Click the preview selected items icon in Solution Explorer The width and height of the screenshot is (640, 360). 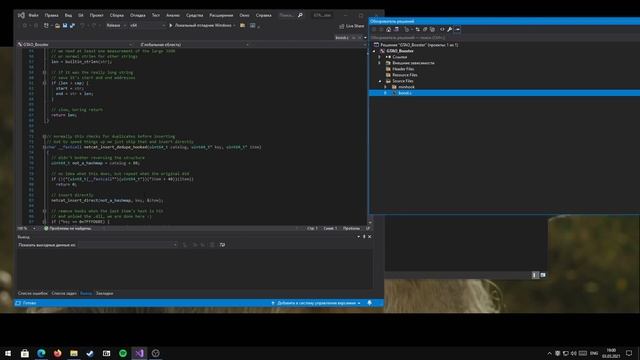pyautogui.click(x=457, y=29)
